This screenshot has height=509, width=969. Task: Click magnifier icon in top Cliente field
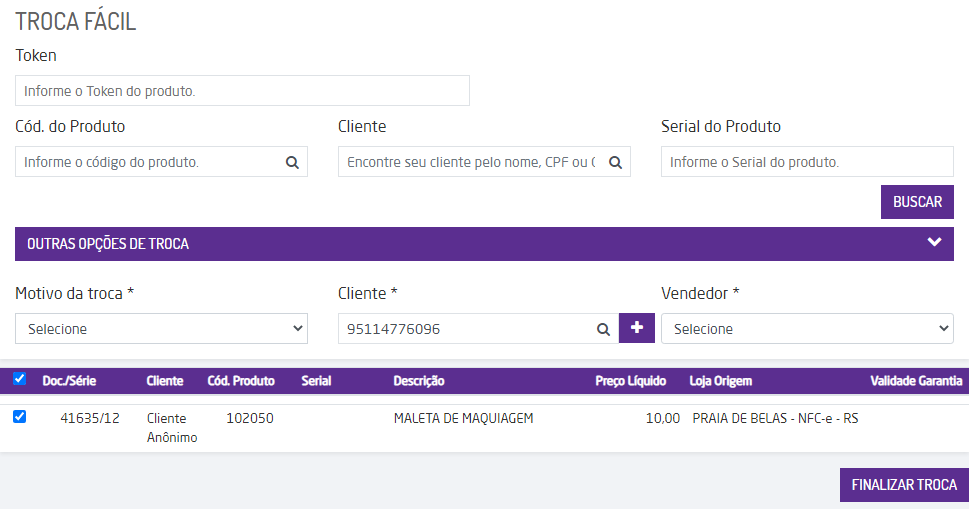(x=616, y=162)
